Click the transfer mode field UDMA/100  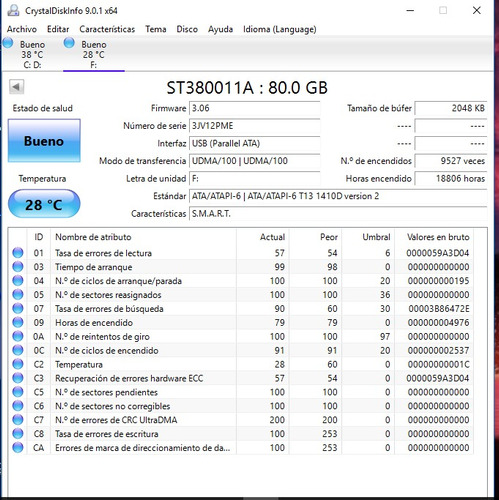255,161
